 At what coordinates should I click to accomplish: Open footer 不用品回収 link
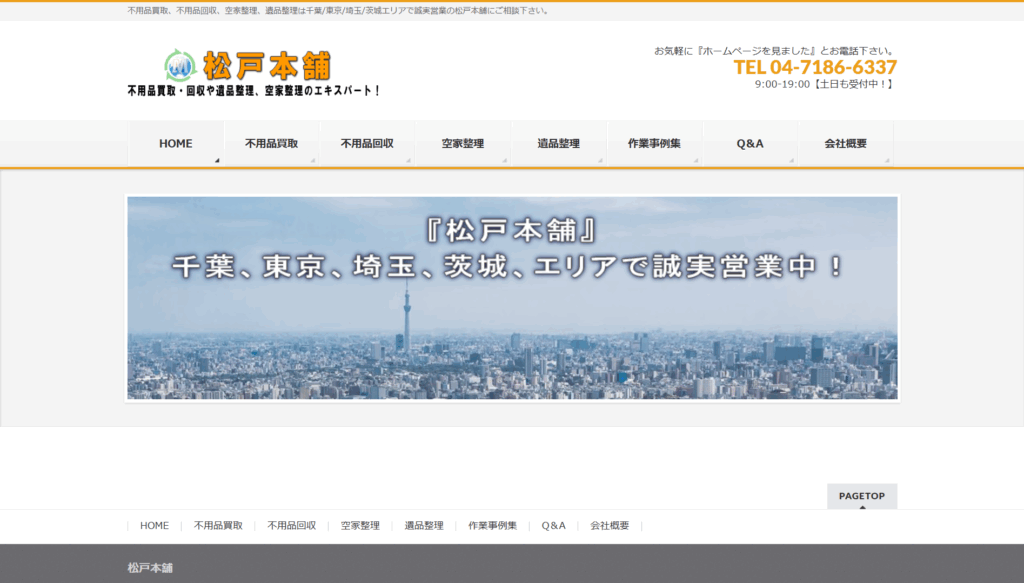[x=292, y=526]
